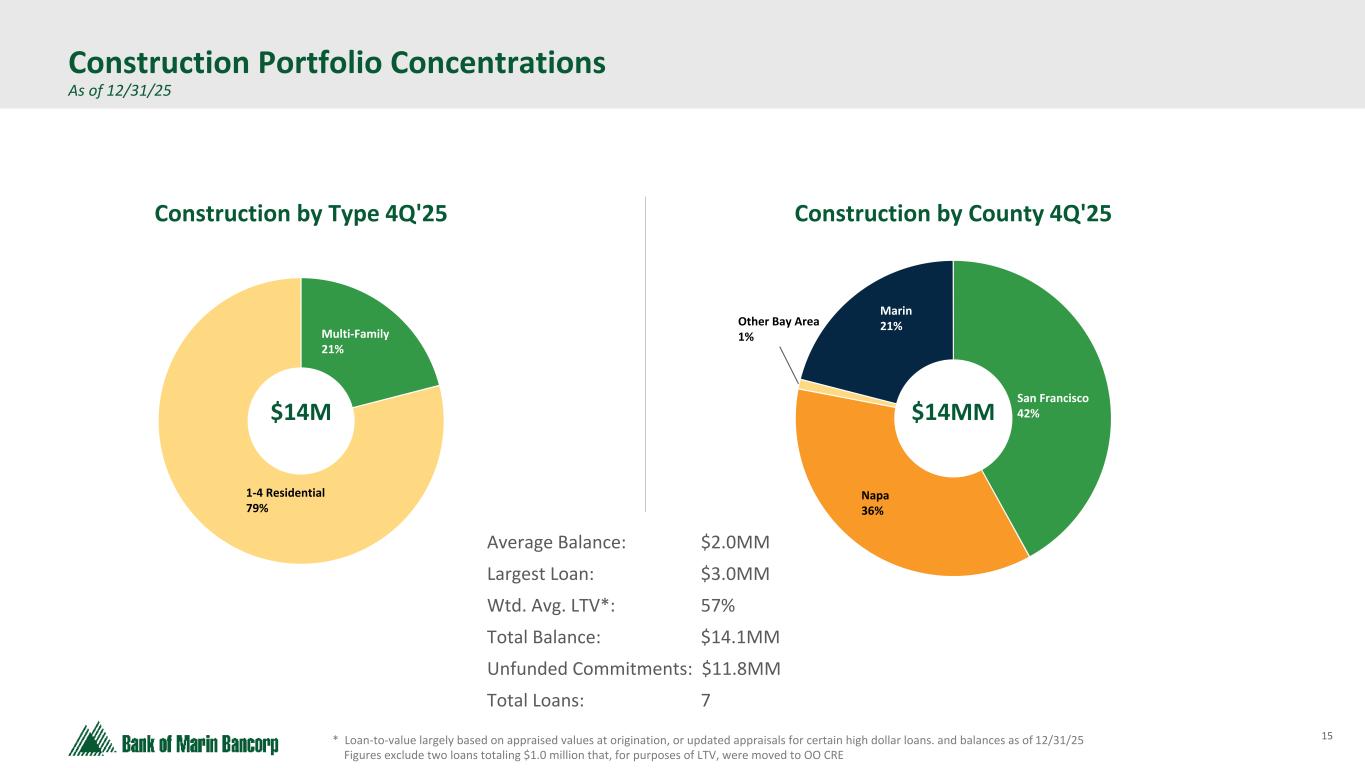The height and width of the screenshot is (768, 1365).
Task: Select the Construction Portfolio Concentrations title
Action: pos(336,63)
